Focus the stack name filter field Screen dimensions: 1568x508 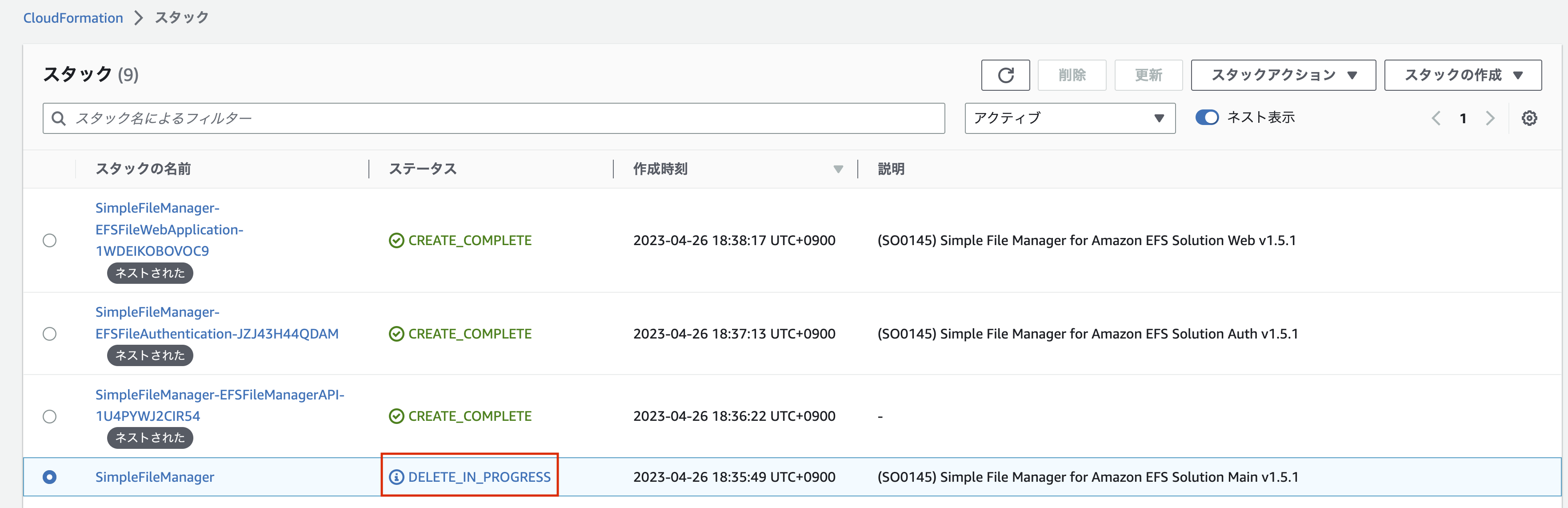click(494, 118)
